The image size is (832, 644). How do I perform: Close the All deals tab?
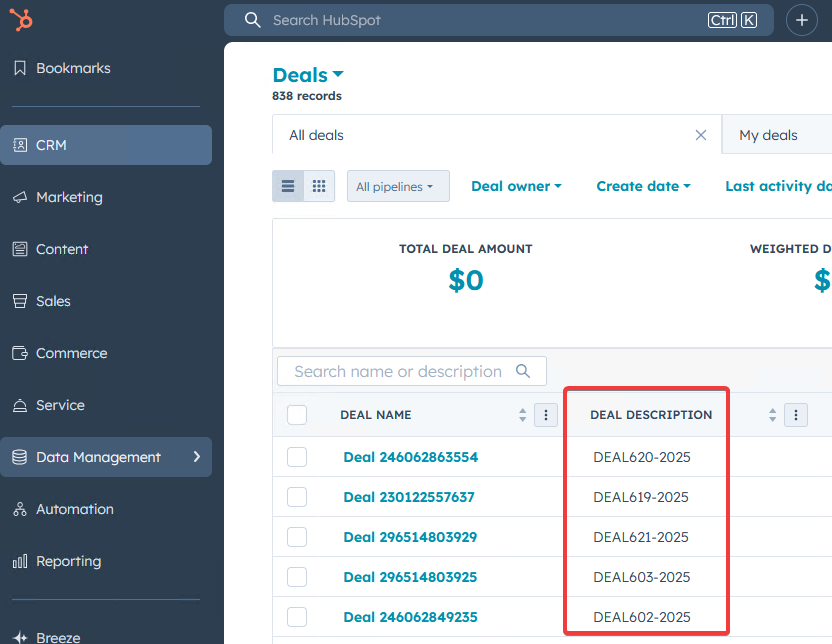701,135
